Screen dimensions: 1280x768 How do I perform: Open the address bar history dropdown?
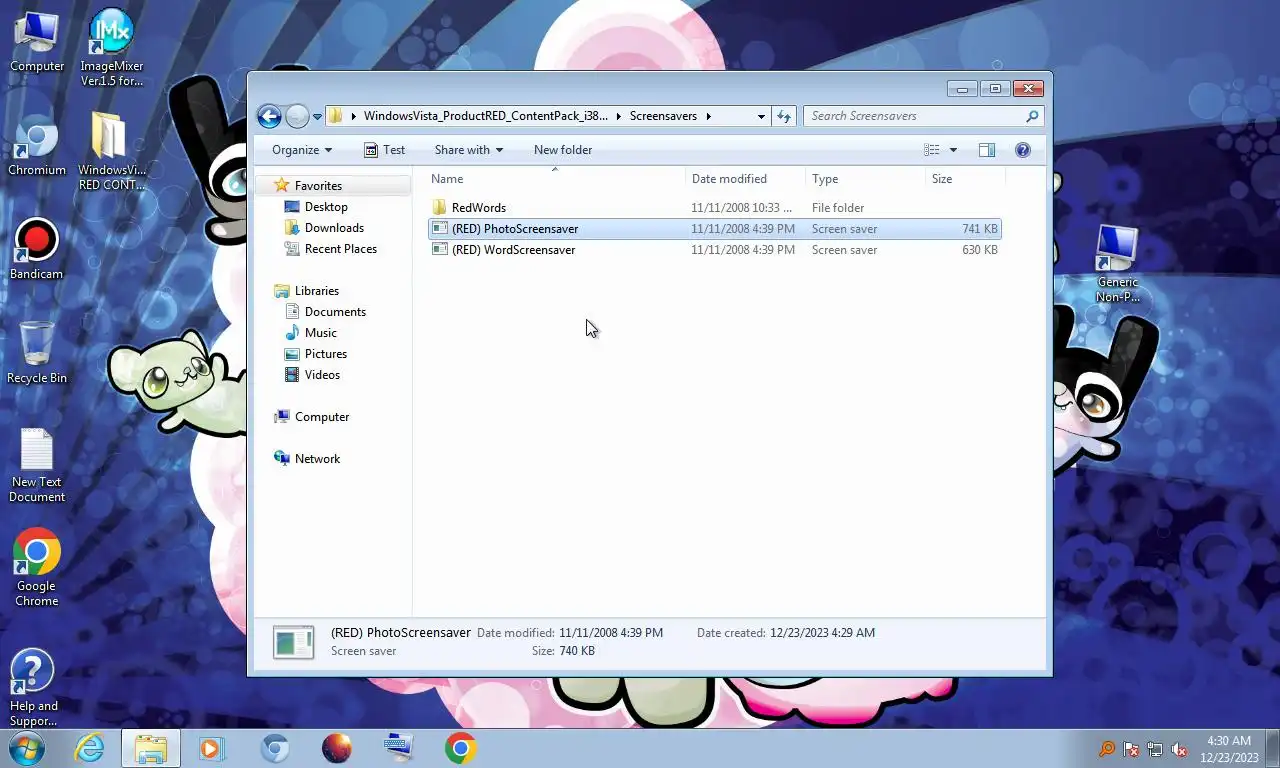(761, 116)
